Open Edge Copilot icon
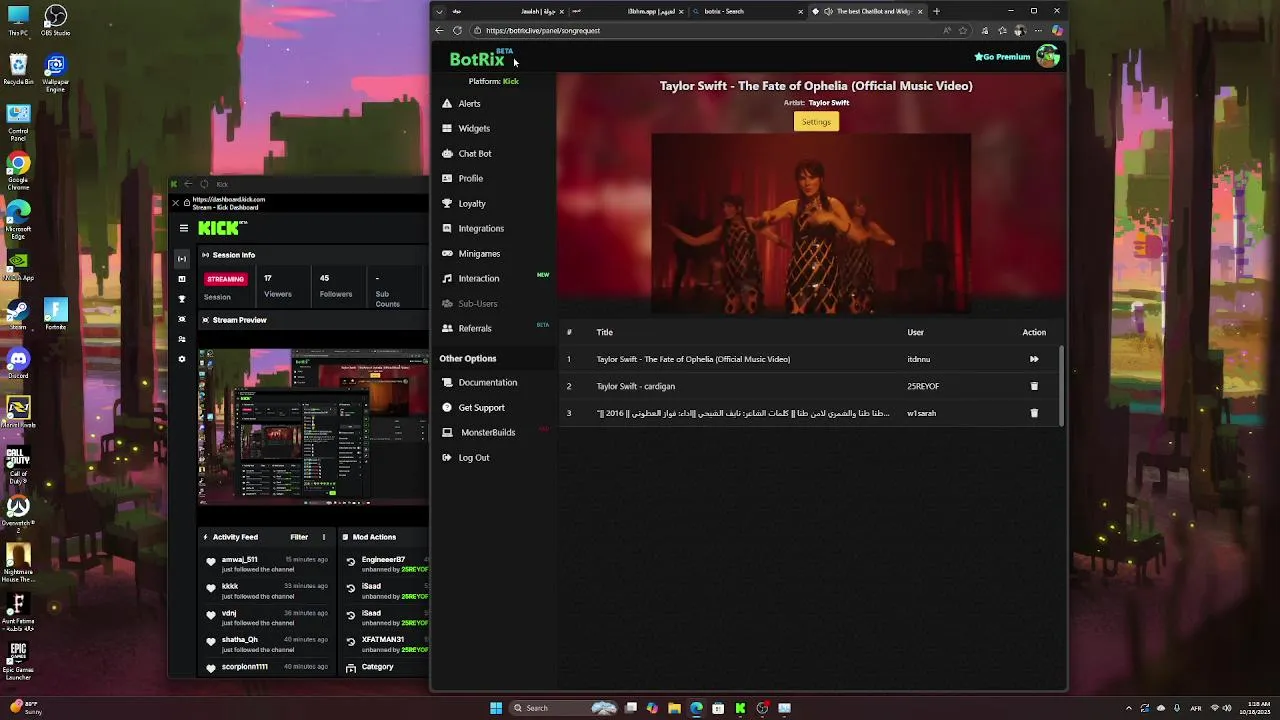1280x720 pixels. coord(1057,30)
